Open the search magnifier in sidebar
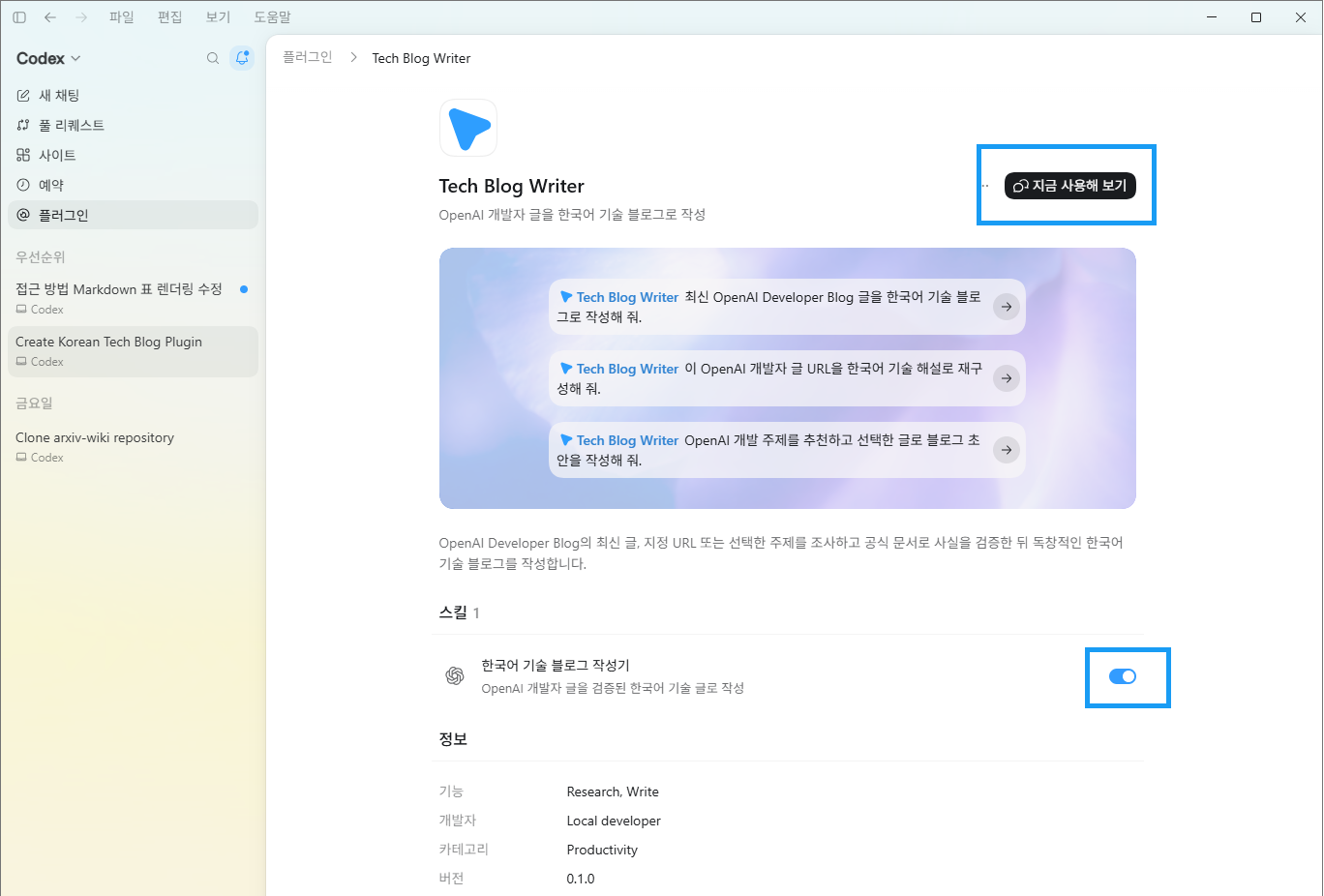 coord(213,58)
